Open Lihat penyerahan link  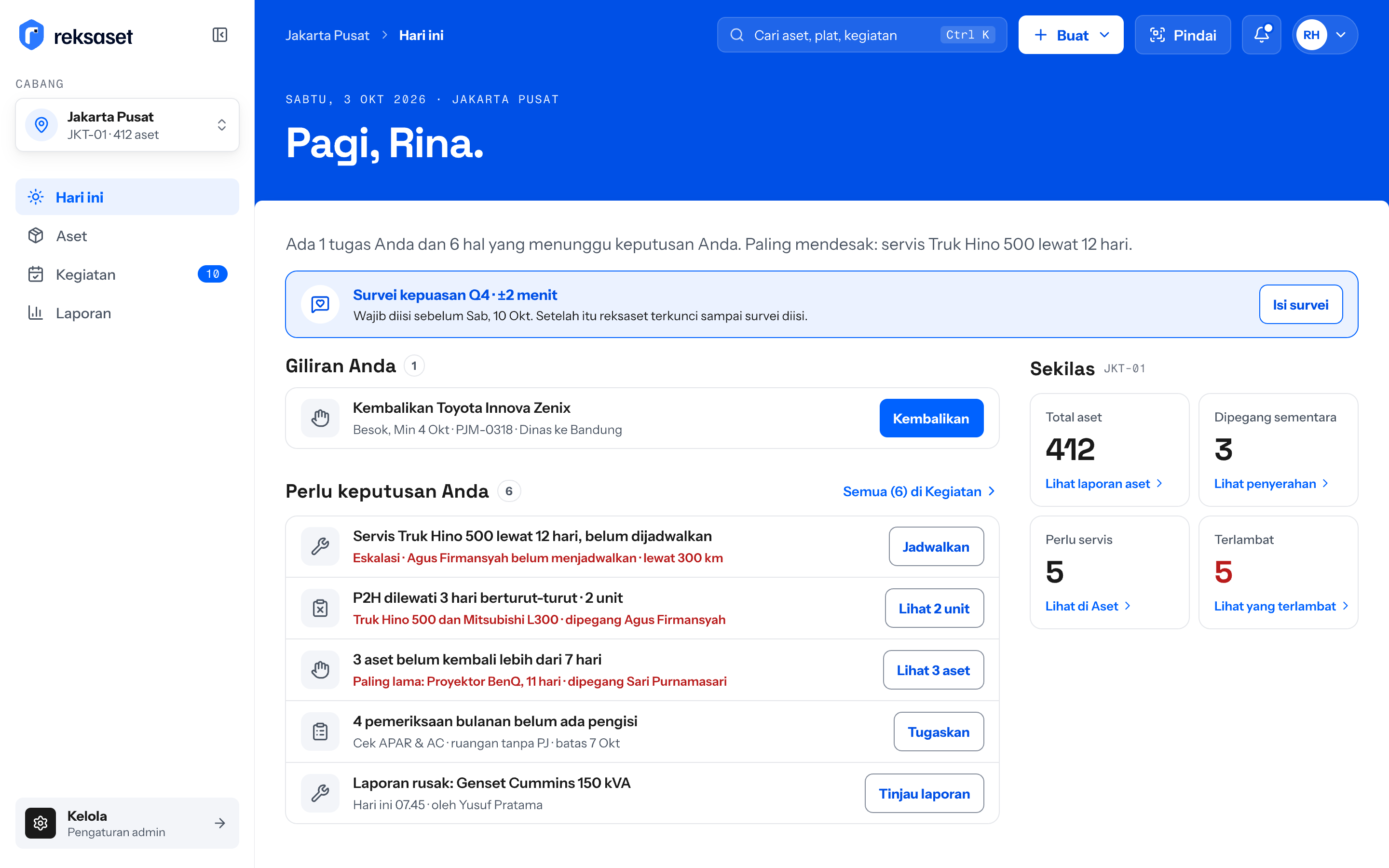click(1271, 483)
